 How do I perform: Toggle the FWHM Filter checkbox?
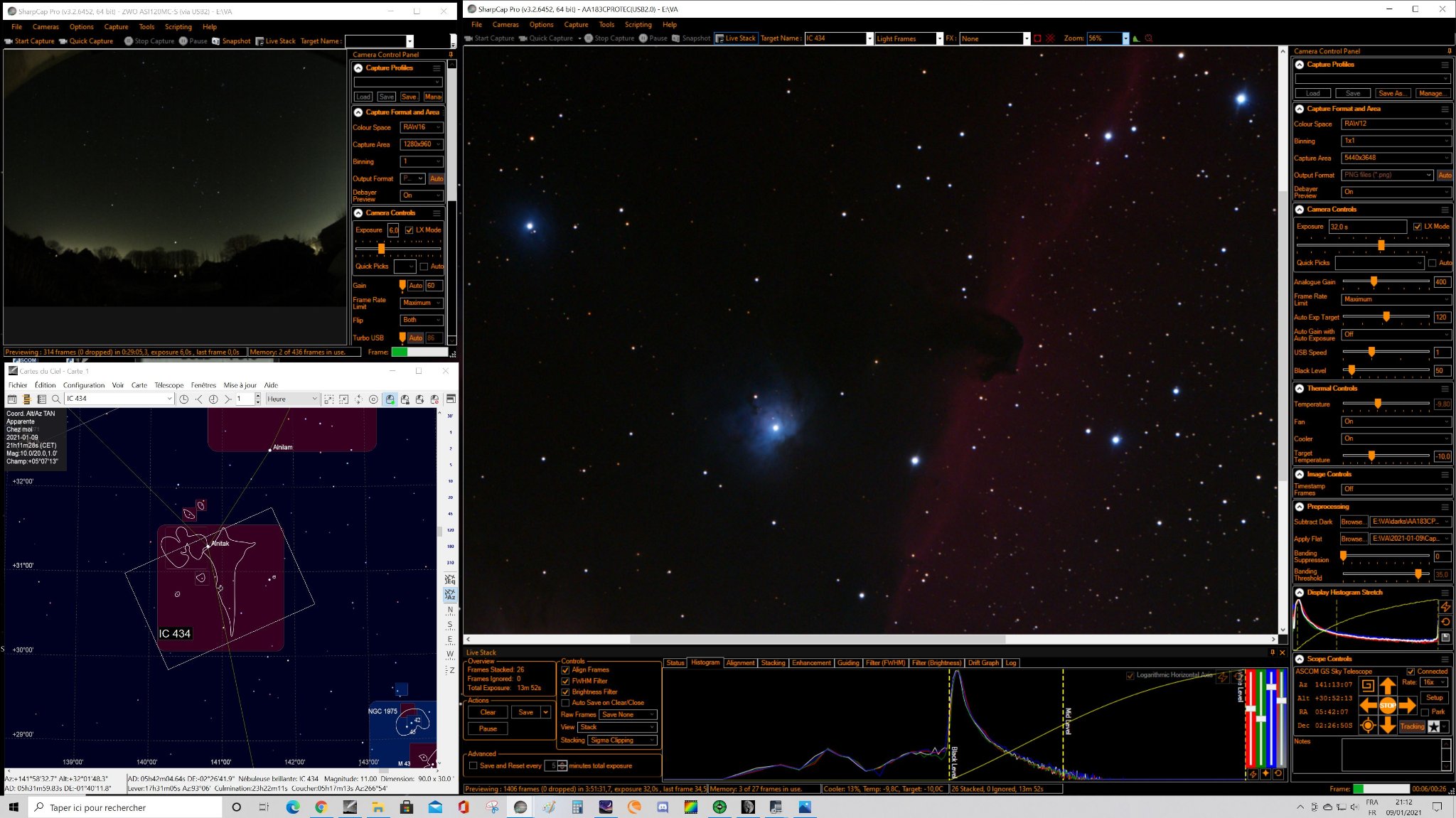(566, 681)
